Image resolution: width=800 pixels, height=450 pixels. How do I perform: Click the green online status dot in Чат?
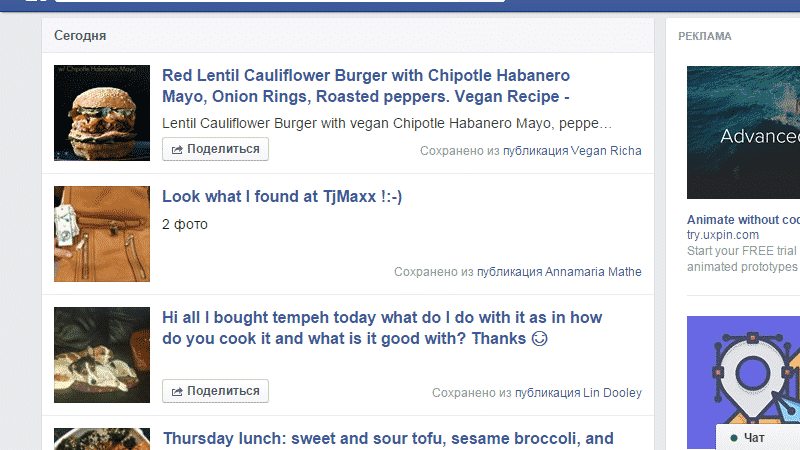pyautogui.click(x=734, y=438)
